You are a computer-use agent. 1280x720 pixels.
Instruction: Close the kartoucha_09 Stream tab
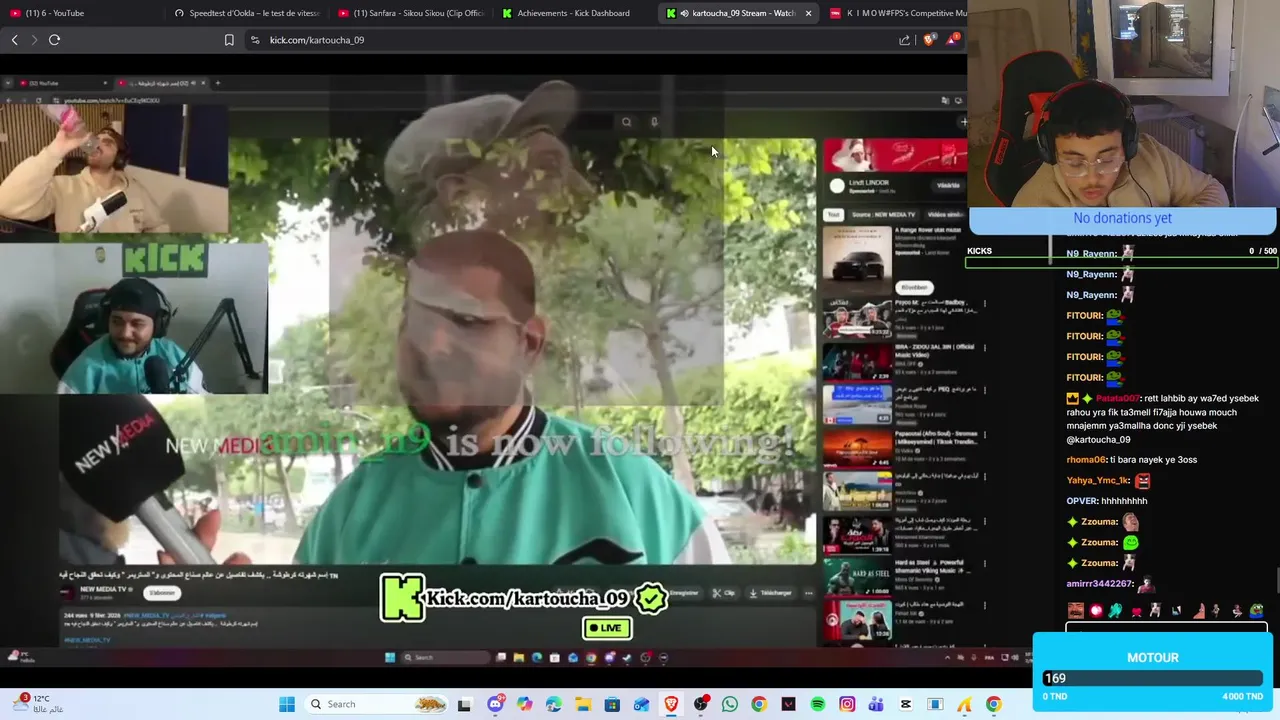[x=808, y=13]
